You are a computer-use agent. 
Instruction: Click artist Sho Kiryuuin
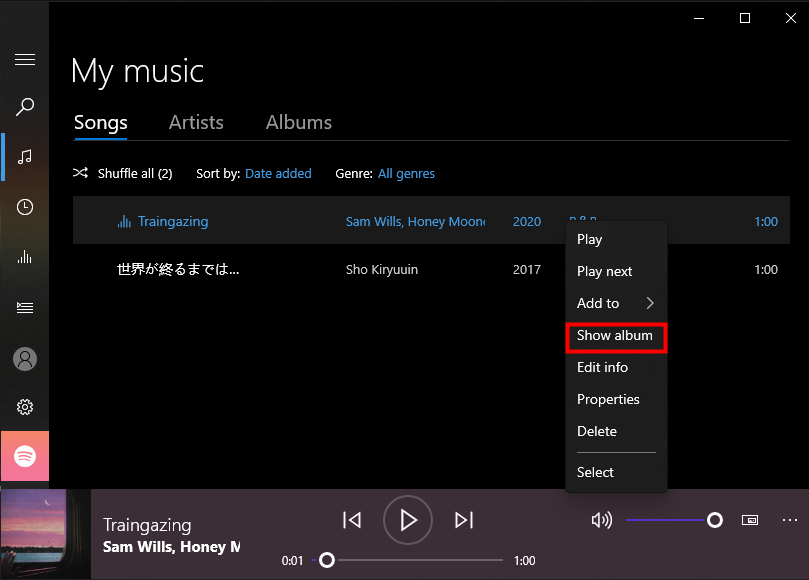pos(382,269)
